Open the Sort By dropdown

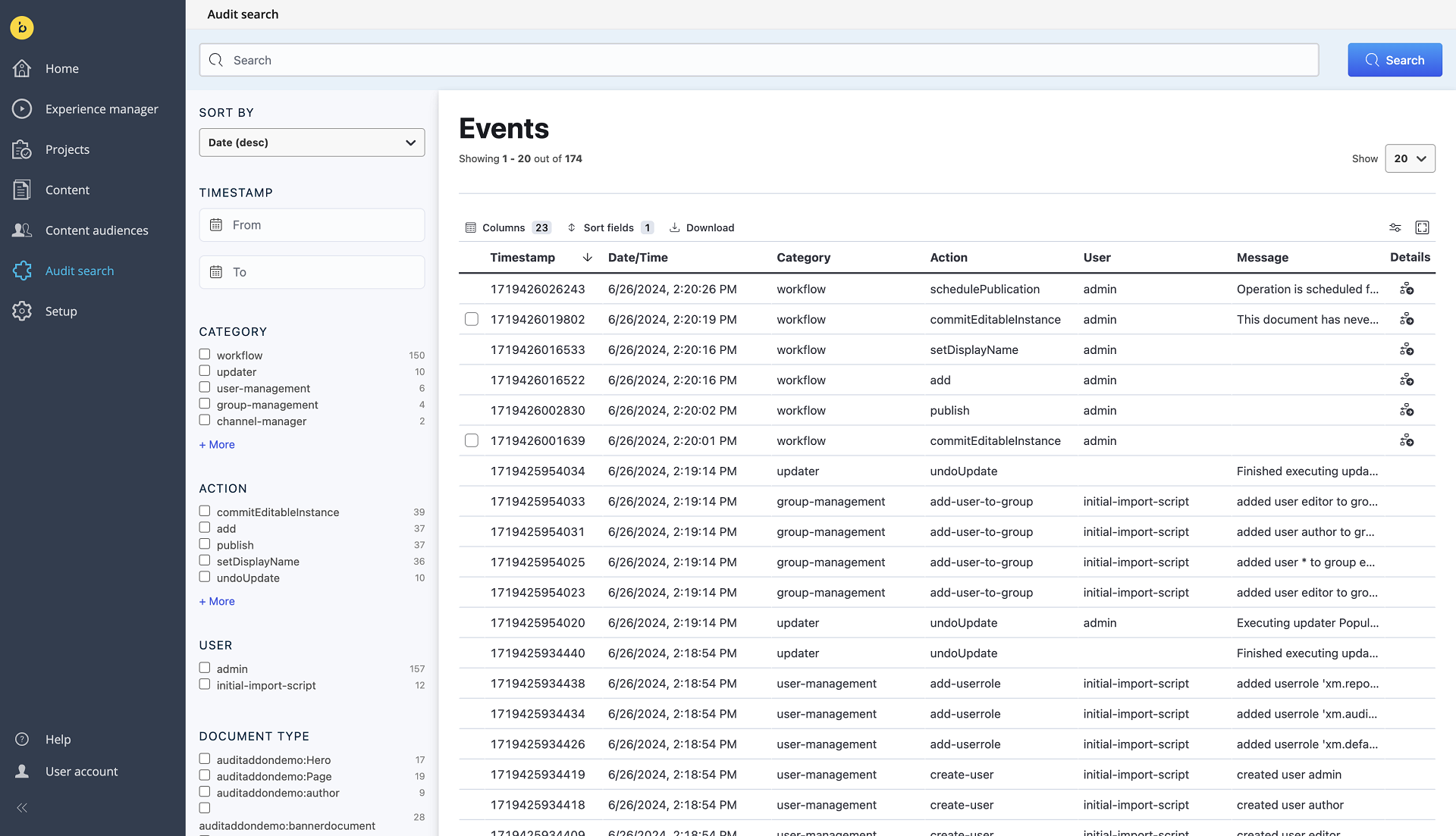click(x=311, y=142)
